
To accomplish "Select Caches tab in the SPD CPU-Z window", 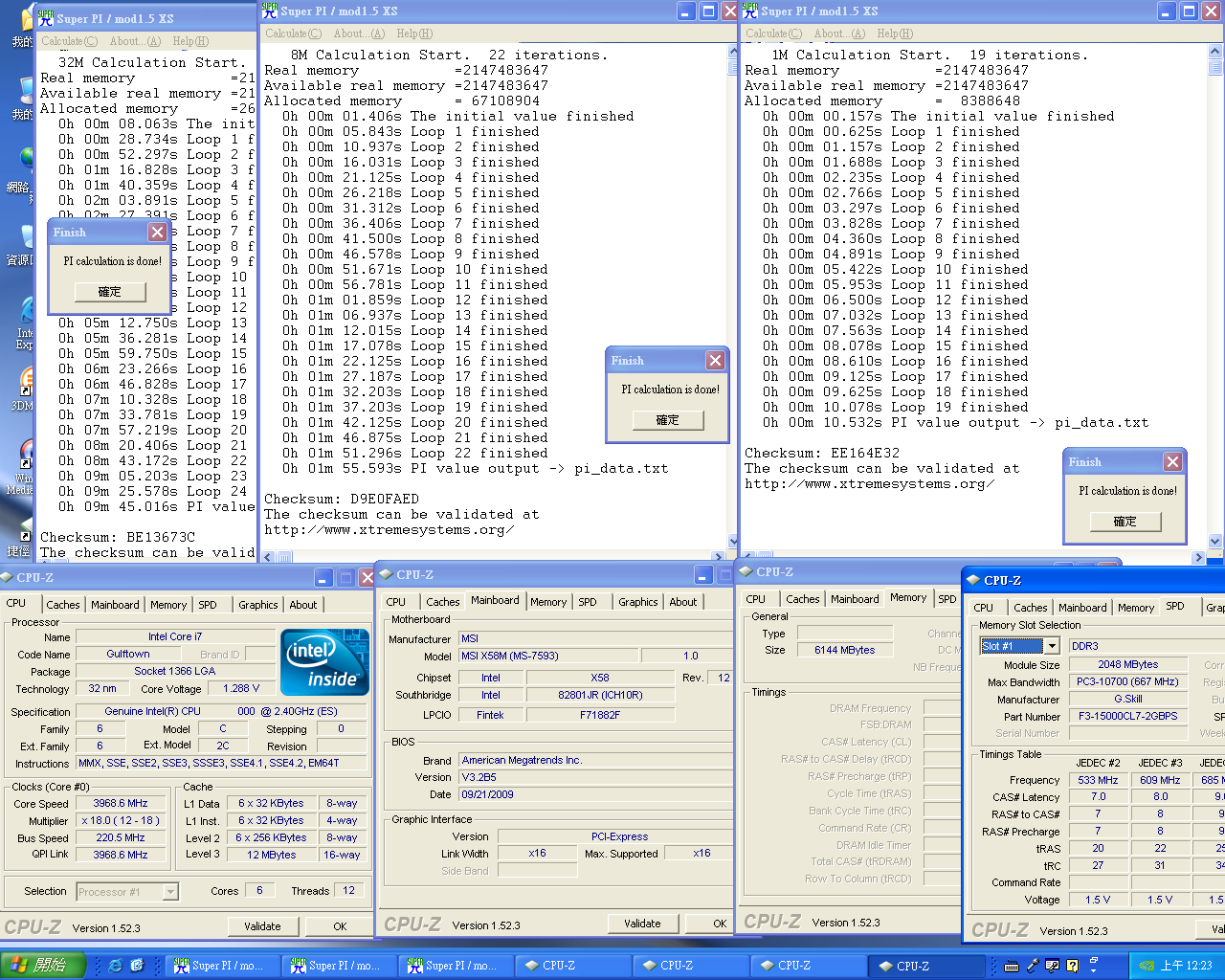I will pyautogui.click(x=1031, y=608).
